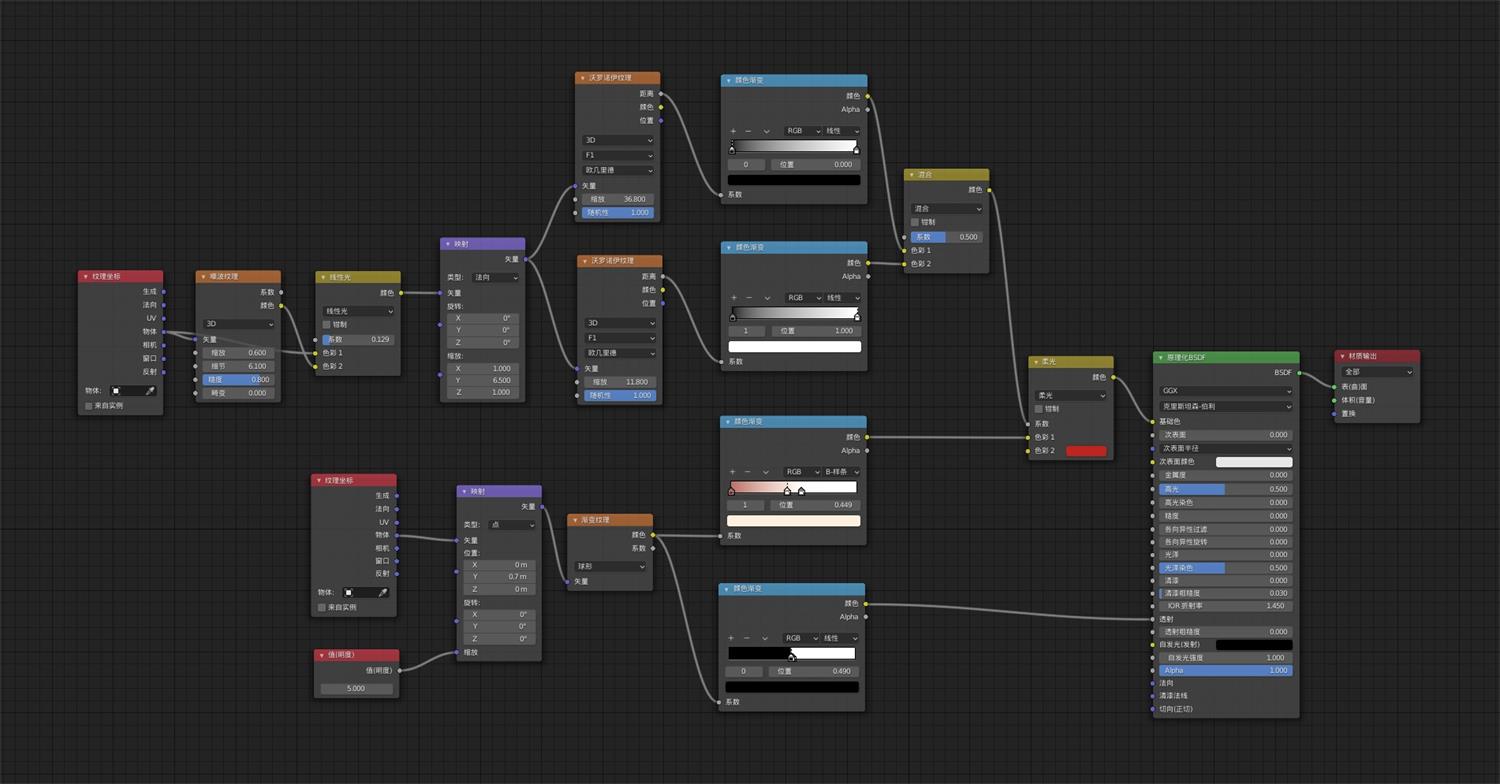1500x784 pixels.
Task: Enable 来自实例 in 纹理坐标 node feeding point 映射
Action: (322, 607)
